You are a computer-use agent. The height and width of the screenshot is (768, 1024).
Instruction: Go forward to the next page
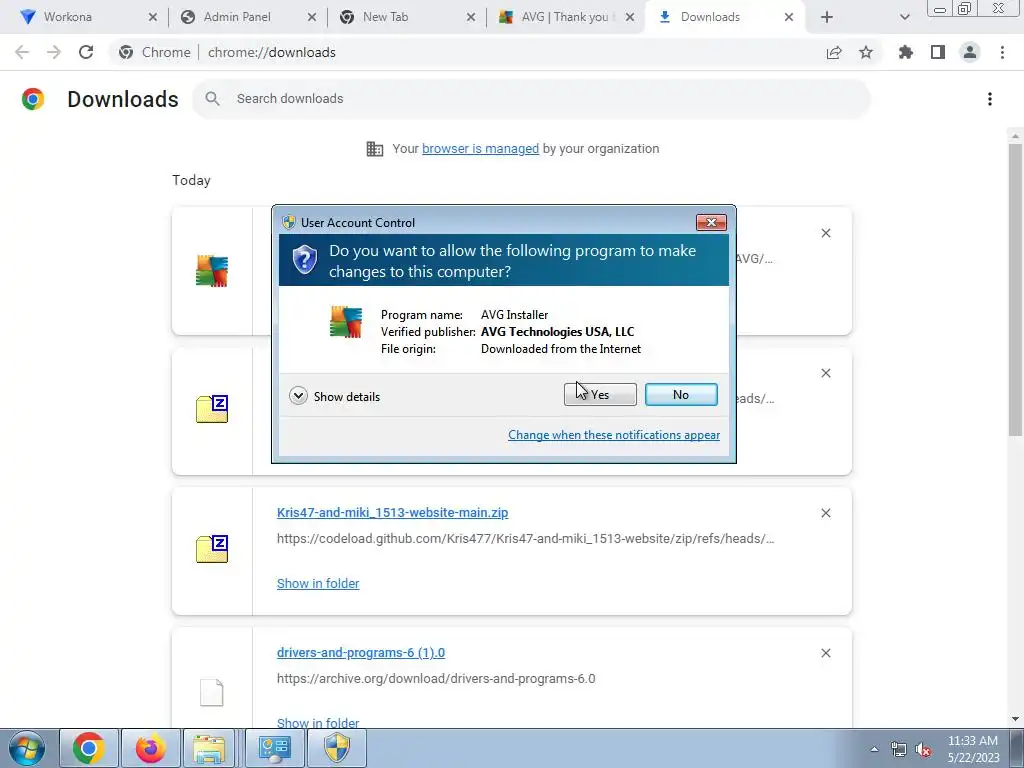pos(54,52)
